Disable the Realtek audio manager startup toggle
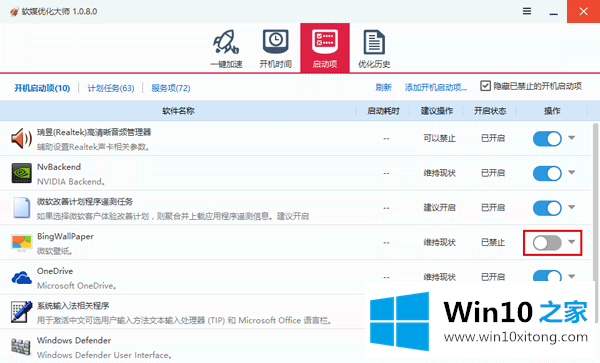Image resolution: width=600 pixels, height=363 pixels. point(547,138)
